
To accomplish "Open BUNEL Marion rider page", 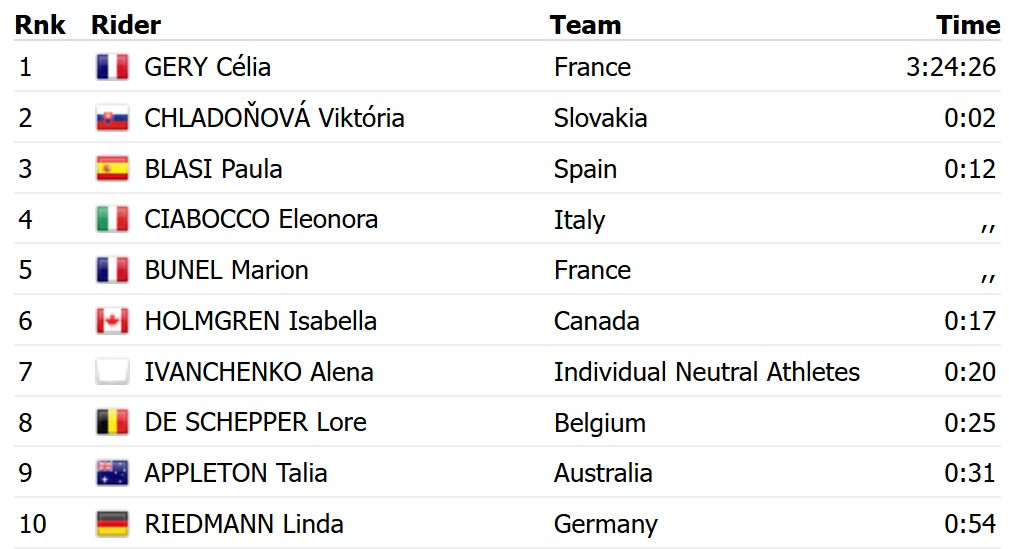I will tap(226, 270).
